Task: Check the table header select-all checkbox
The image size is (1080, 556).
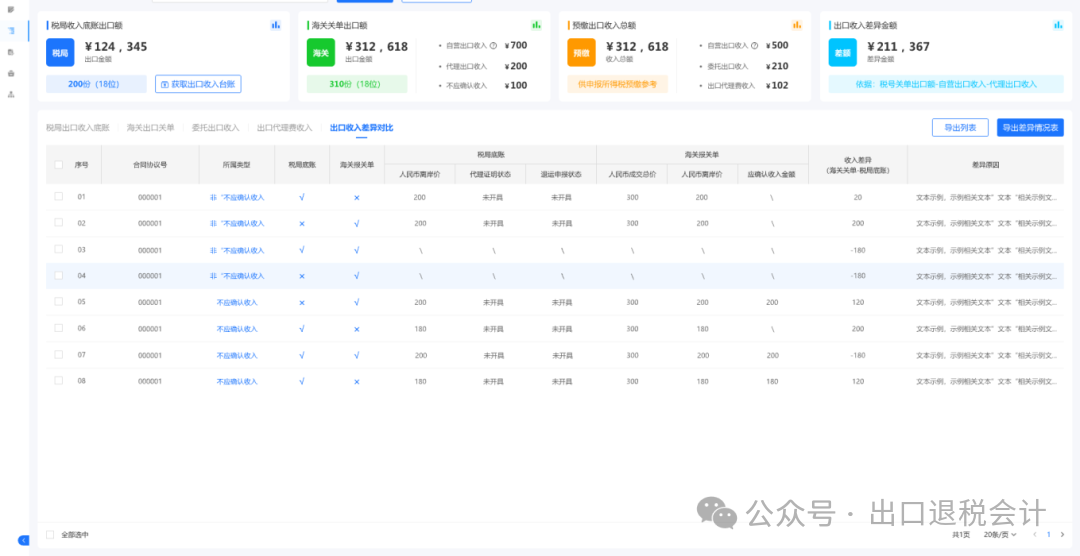Action: tap(59, 164)
